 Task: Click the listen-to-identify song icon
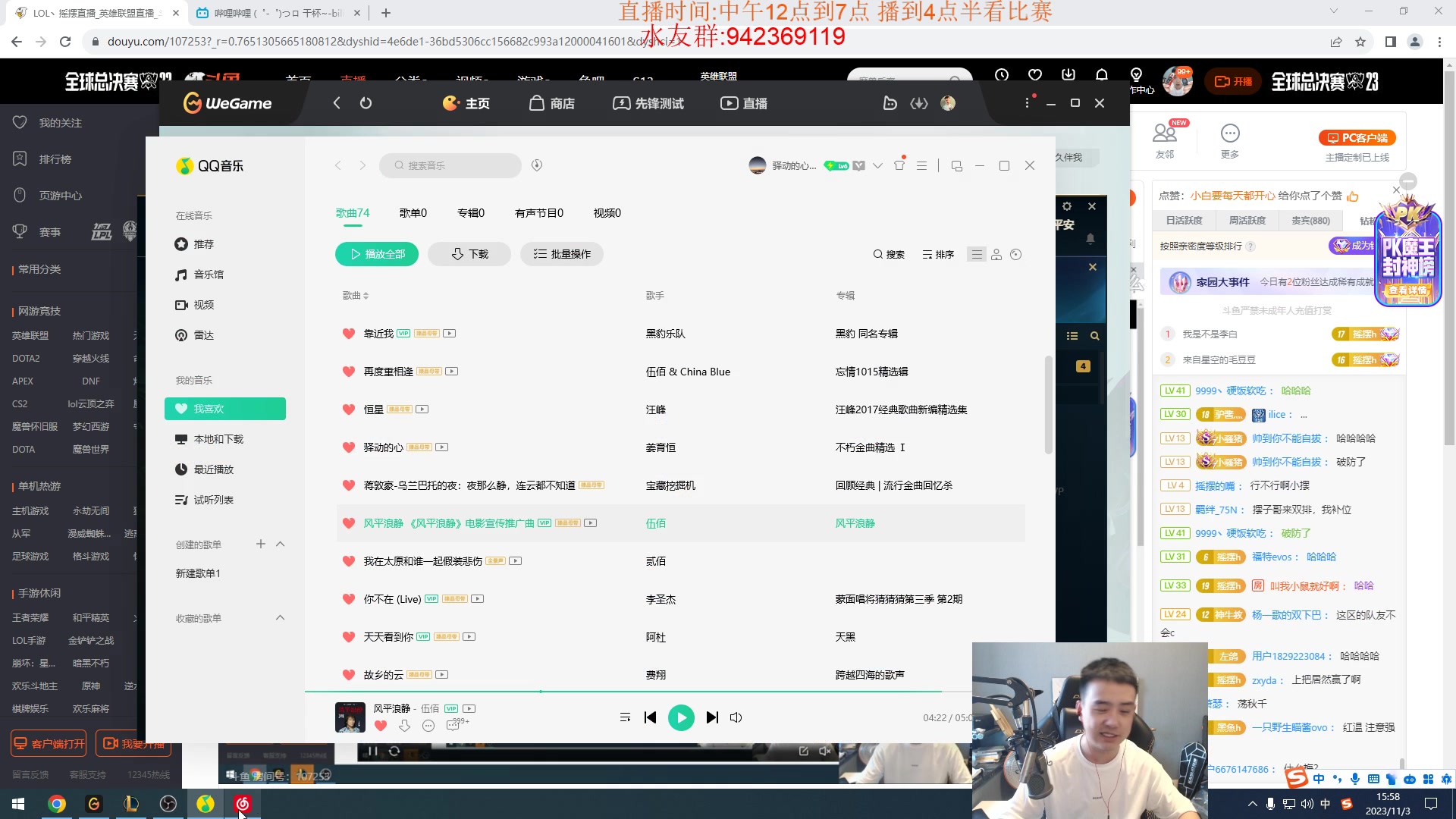[x=537, y=165]
